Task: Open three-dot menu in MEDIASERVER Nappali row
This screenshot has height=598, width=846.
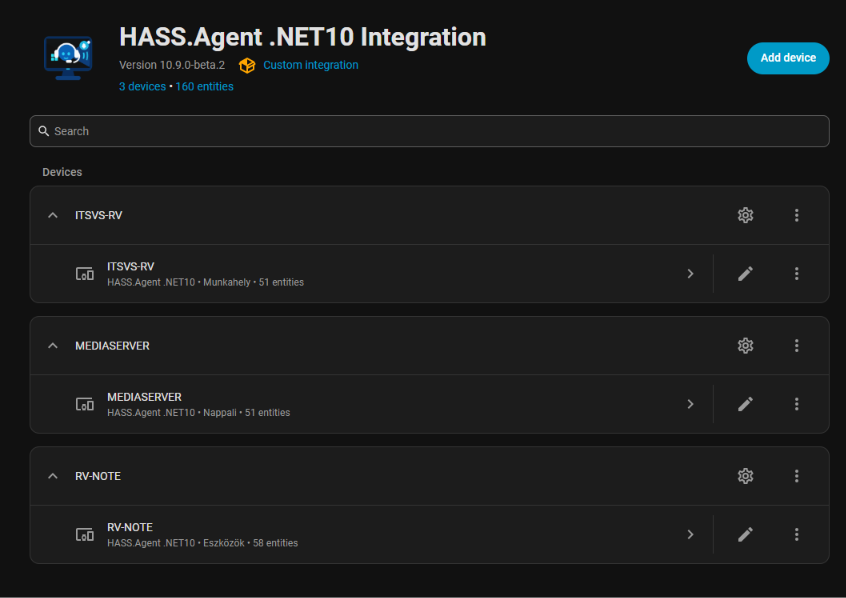Action: click(796, 404)
